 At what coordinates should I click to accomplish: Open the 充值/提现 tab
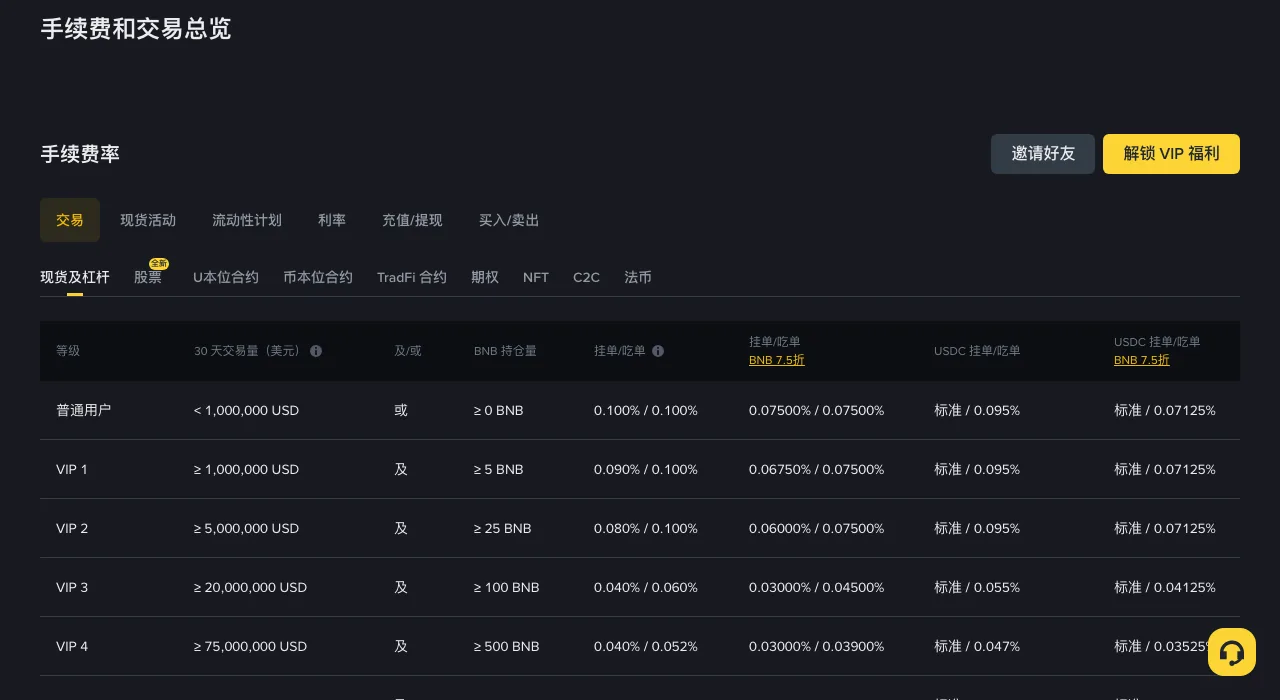tap(412, 220)
